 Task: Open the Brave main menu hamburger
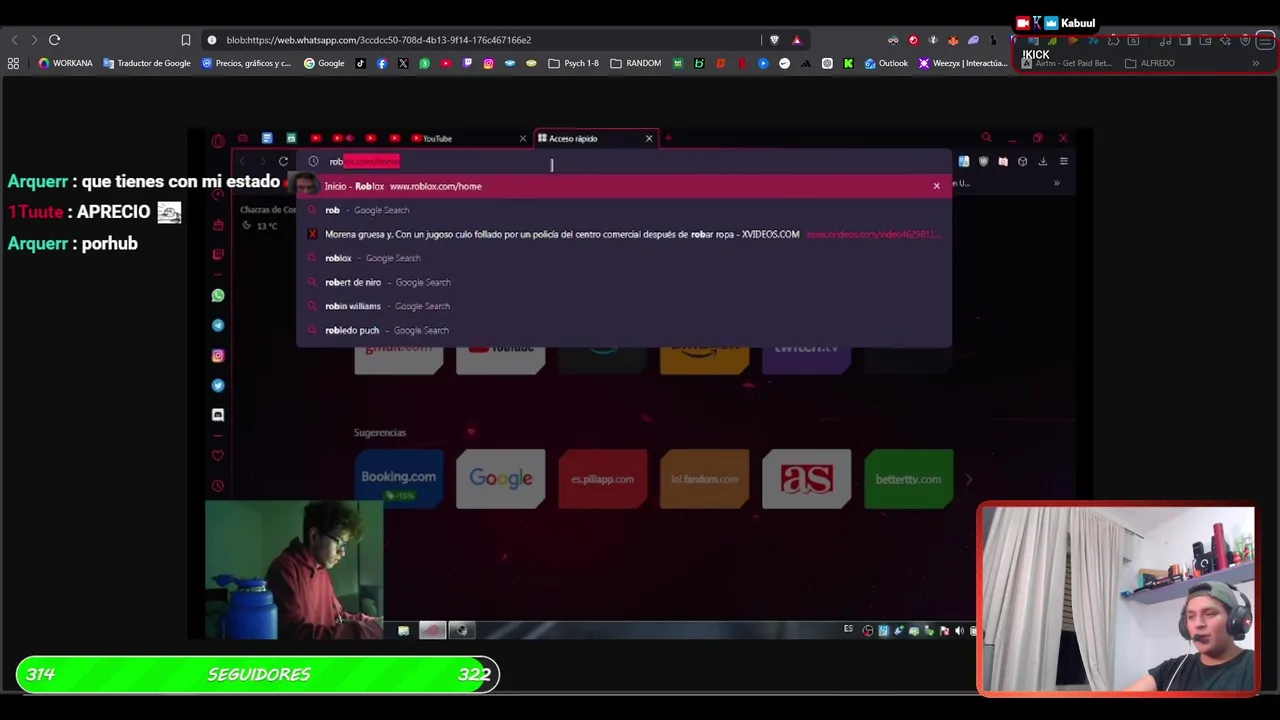tap(1265, 40)
